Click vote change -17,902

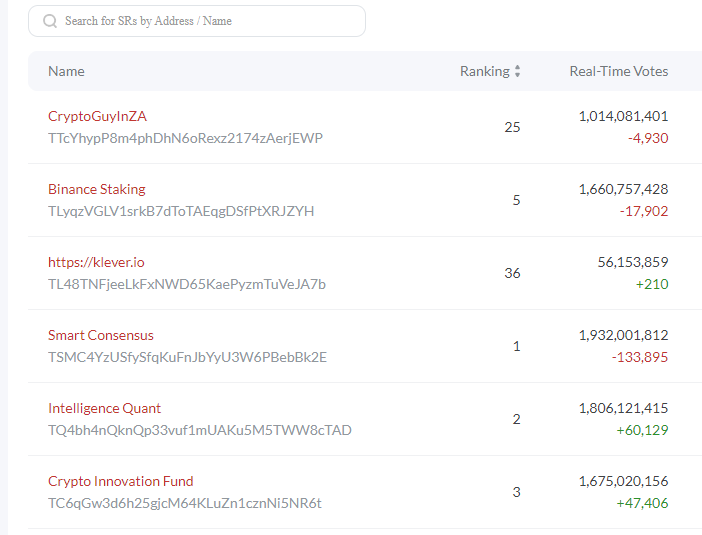[x=644, y=211]
